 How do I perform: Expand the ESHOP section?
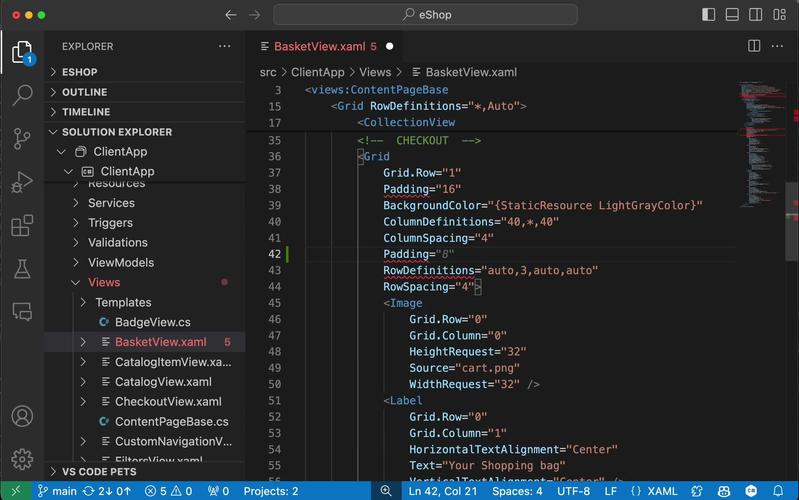click(145, 72)
